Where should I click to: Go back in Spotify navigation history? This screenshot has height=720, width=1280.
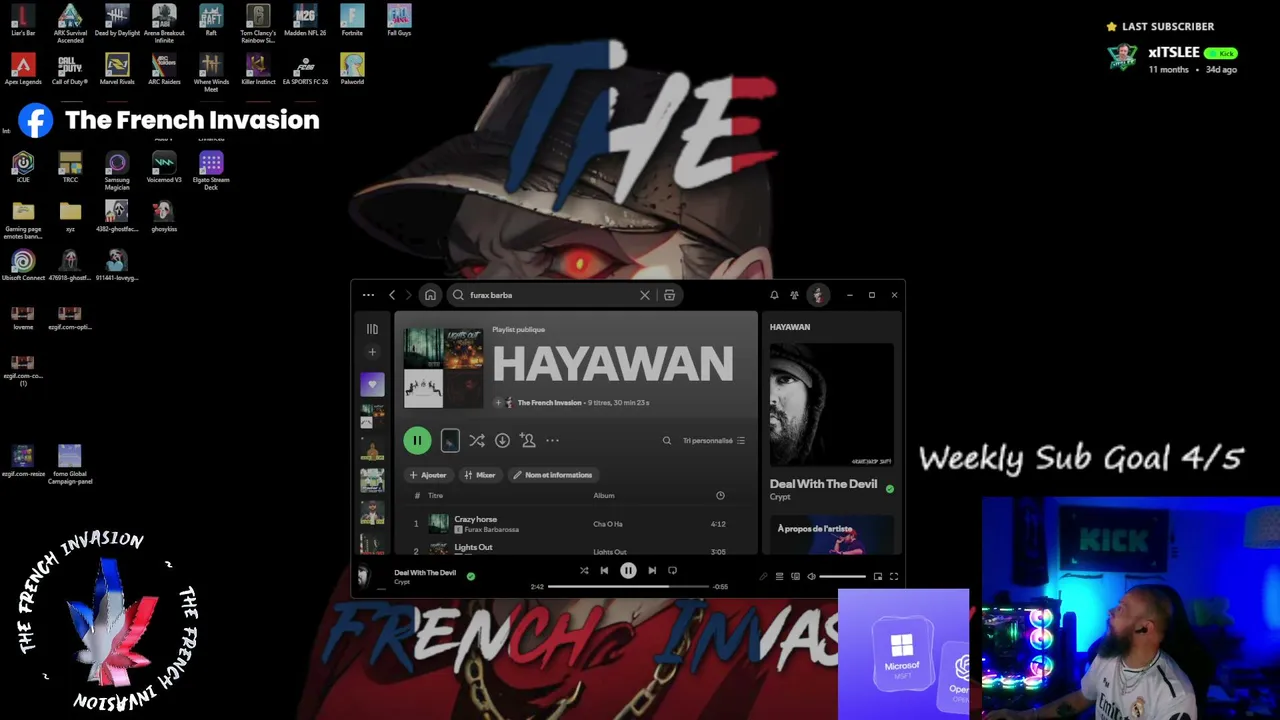point(392,295)
